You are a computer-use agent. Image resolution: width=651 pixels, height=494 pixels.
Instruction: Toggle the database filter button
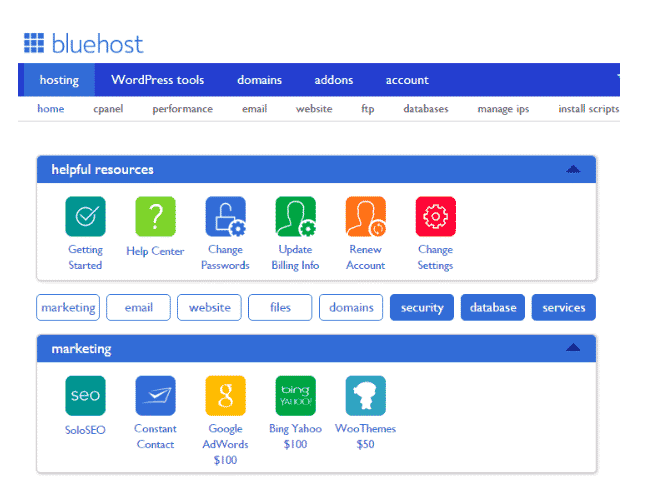point(493,308)
